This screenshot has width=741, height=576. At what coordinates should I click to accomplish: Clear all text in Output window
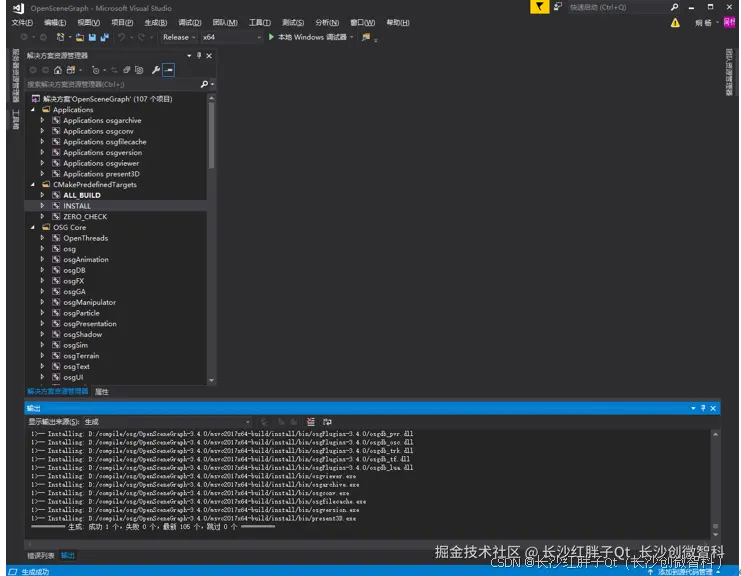click(310, 421)
